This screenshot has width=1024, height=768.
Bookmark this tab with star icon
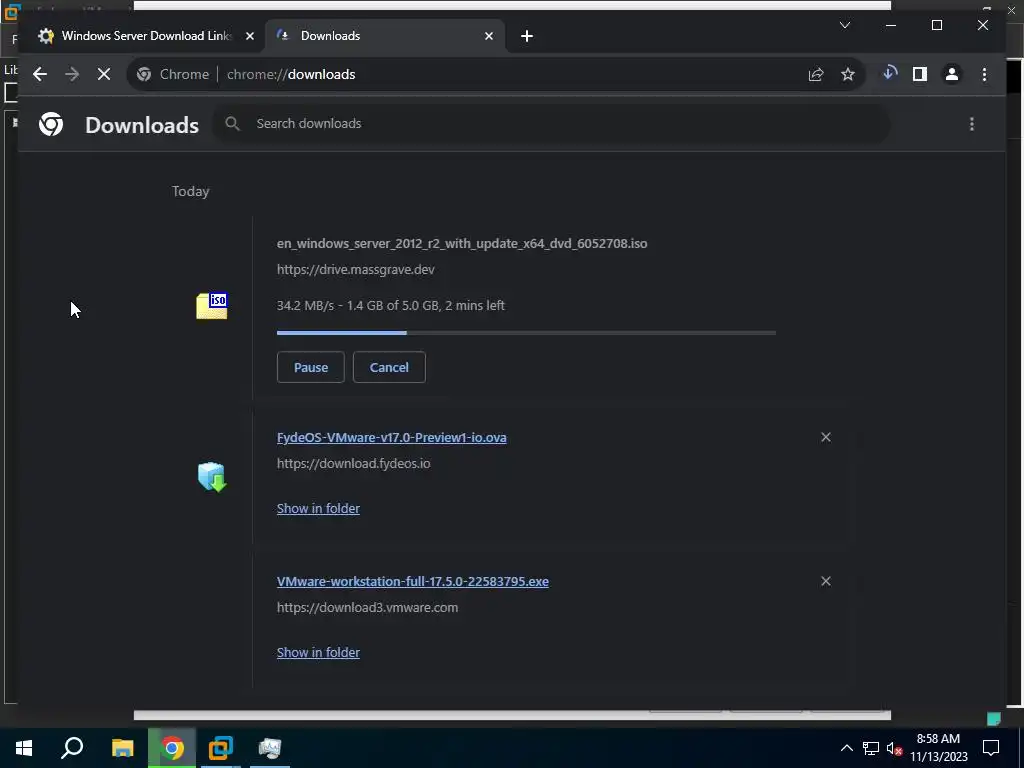coord(848,74)
